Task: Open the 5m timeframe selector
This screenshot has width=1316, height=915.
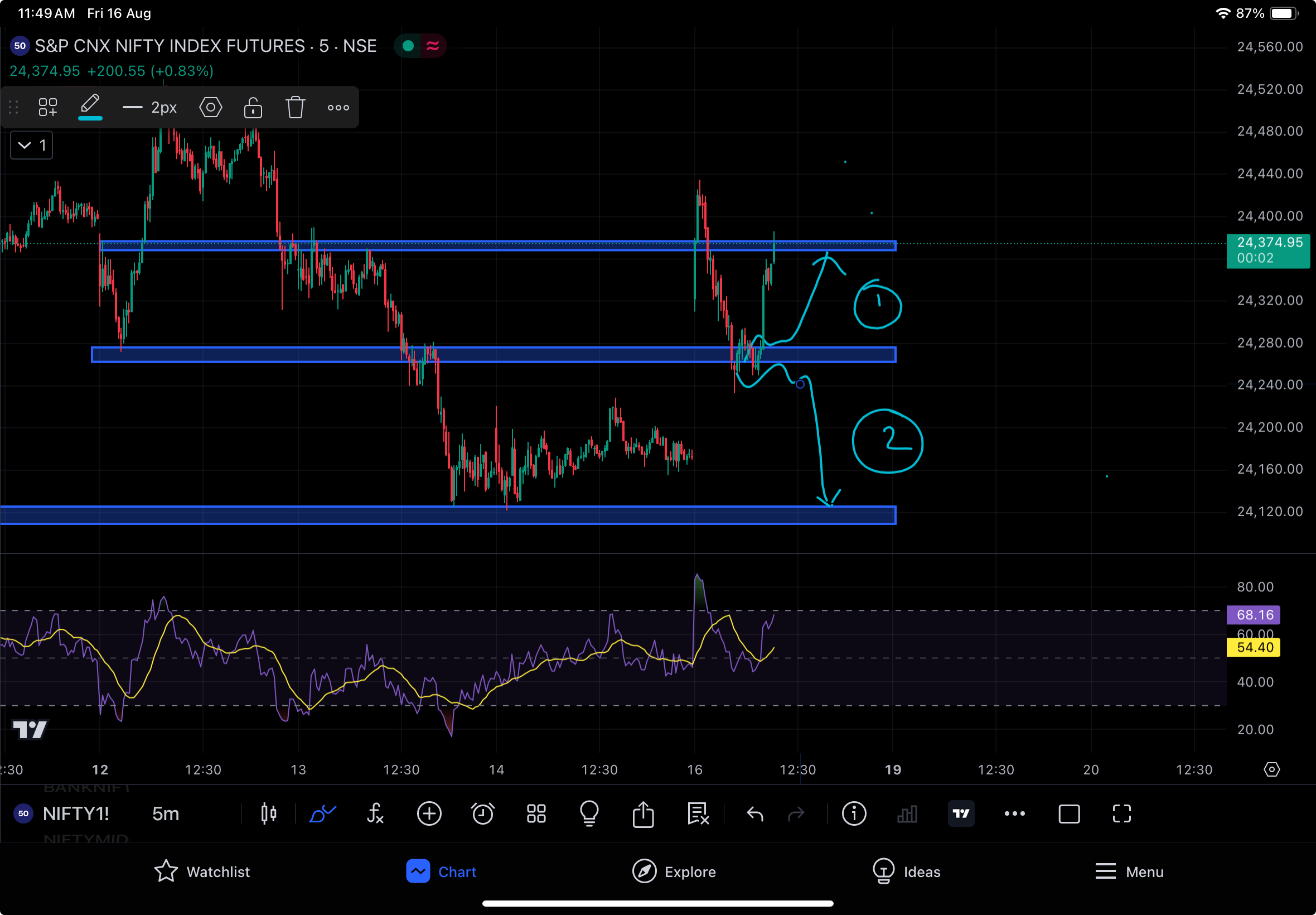Action: (x=166, y=813)
